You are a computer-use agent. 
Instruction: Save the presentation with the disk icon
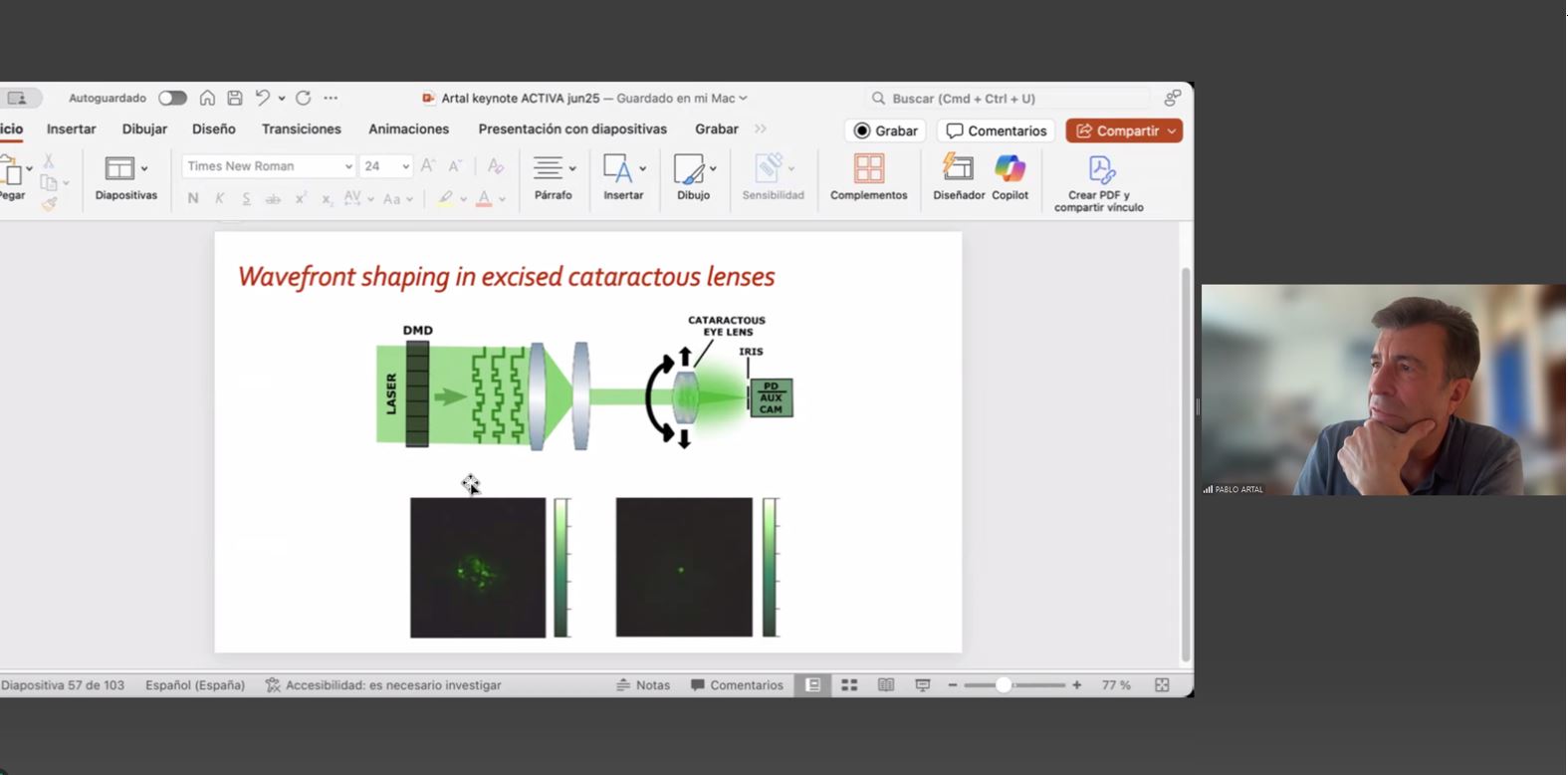(235, 98)
